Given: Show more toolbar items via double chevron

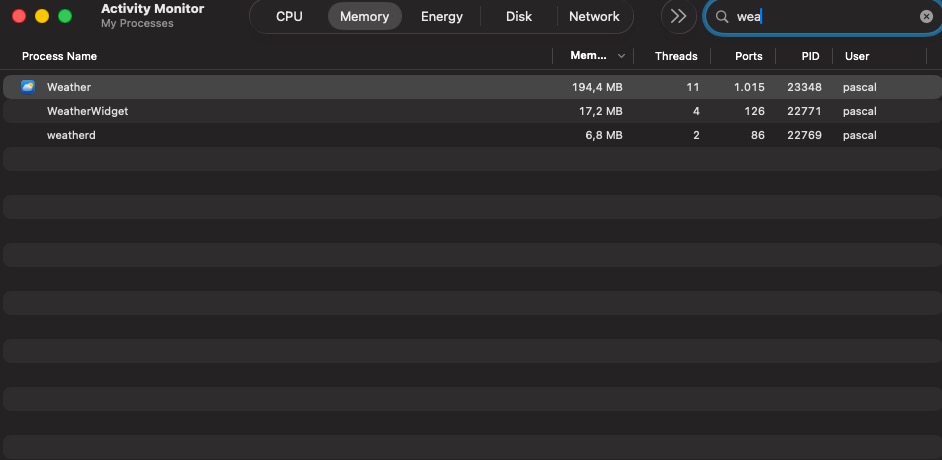Looking at the screenshot, I should click(678, 16).
